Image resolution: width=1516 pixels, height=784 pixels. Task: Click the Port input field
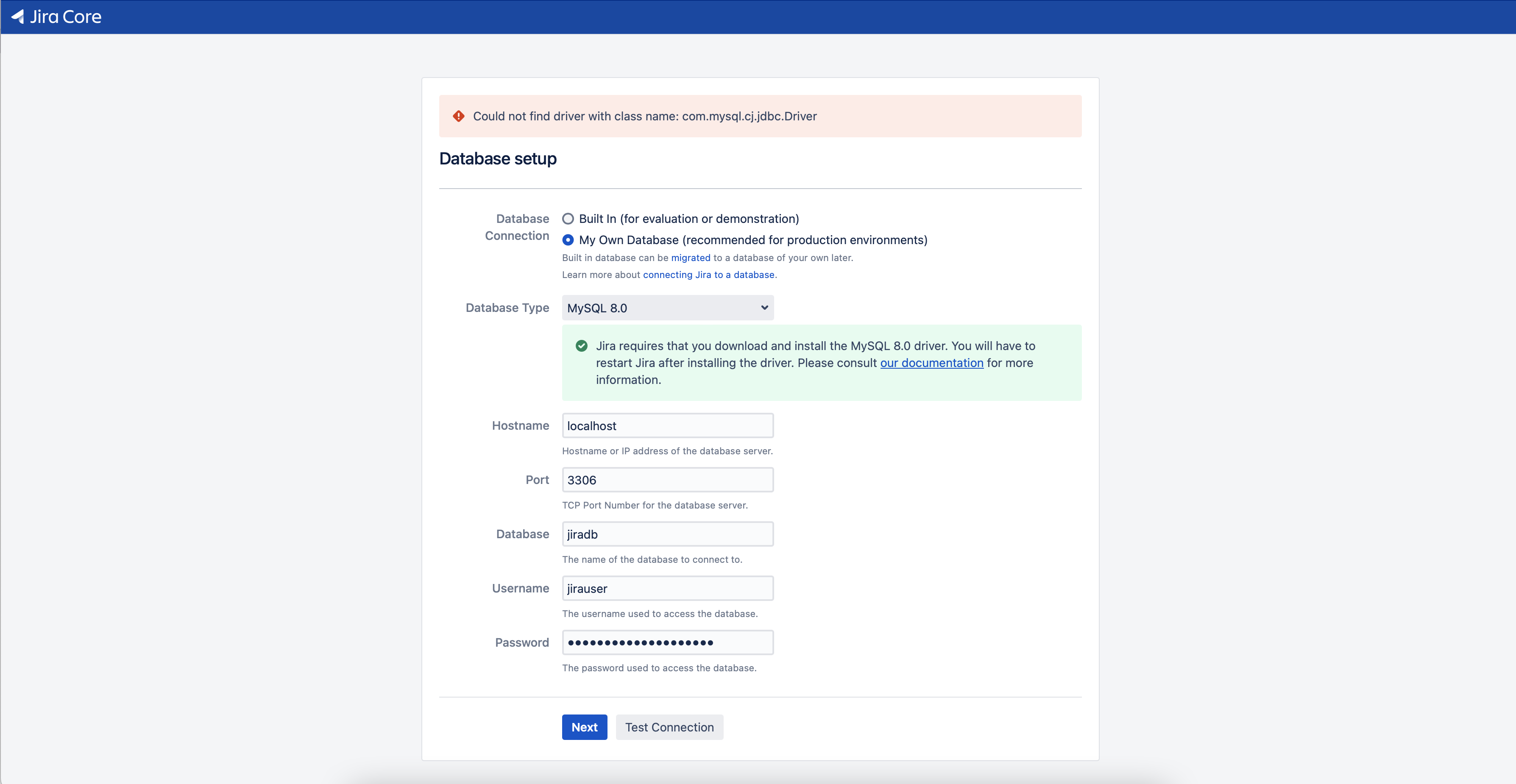tap(667, 480)
